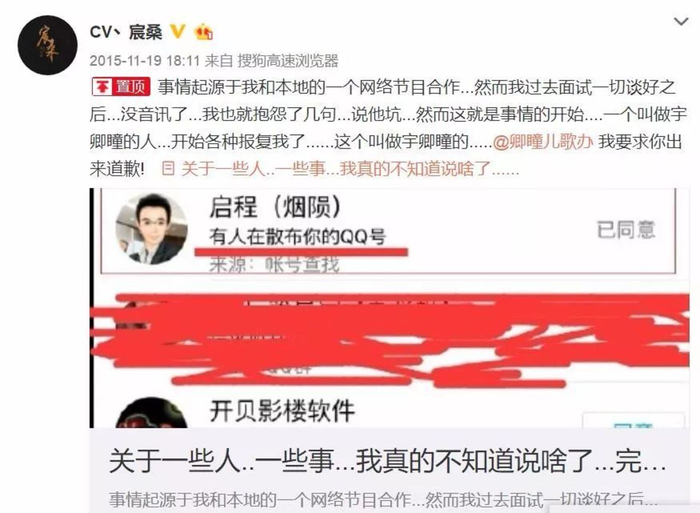Image resolution: width=700 pixels, height=513 pixels.
Task: Click the 开贝影楼软件 entry name
Action: (x=282, y=411)
